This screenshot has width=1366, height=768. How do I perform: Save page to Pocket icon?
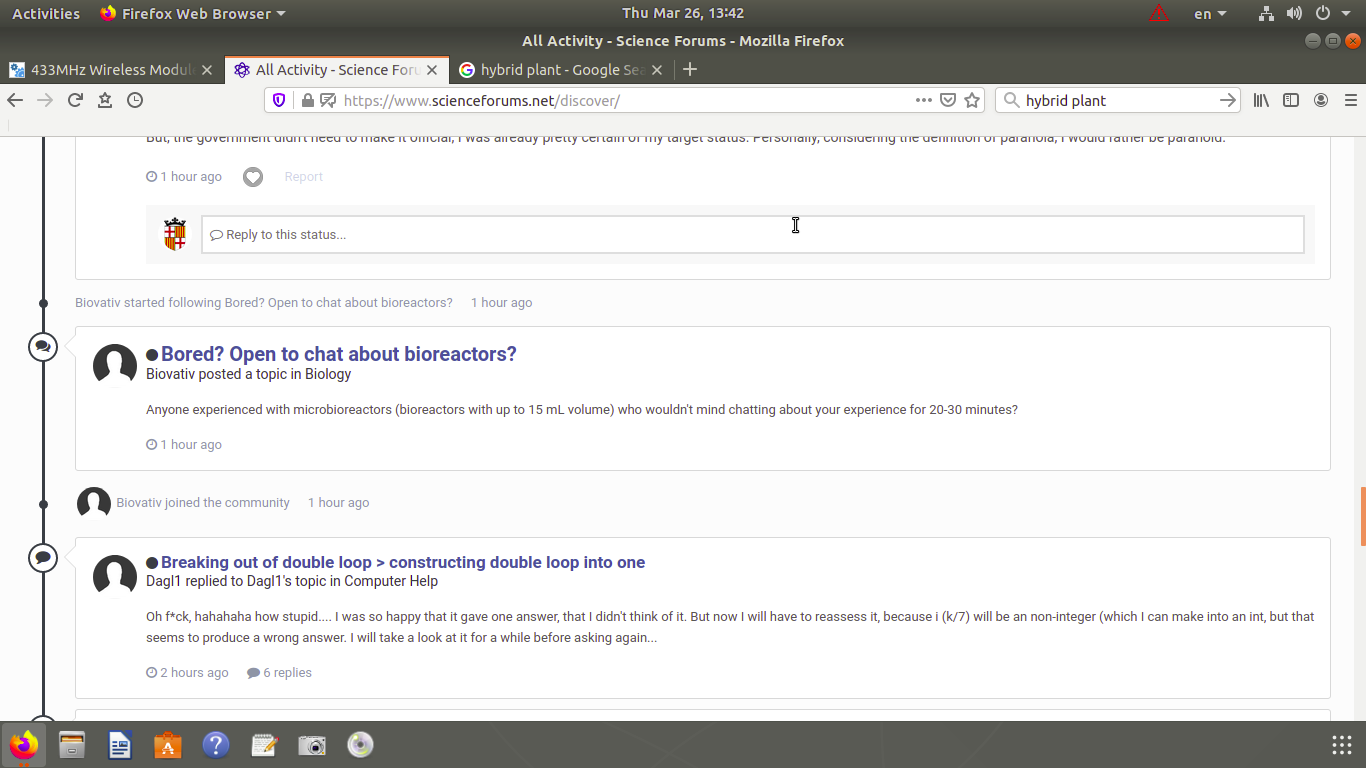coord(948,100)
